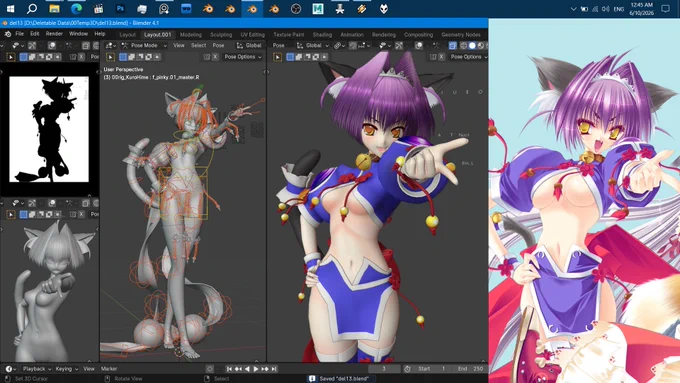Image resolution: width=680 pixels, height=383 pixels.
Task: Open Pose Options dropdown in right viewport
Action: click(468, 57)
